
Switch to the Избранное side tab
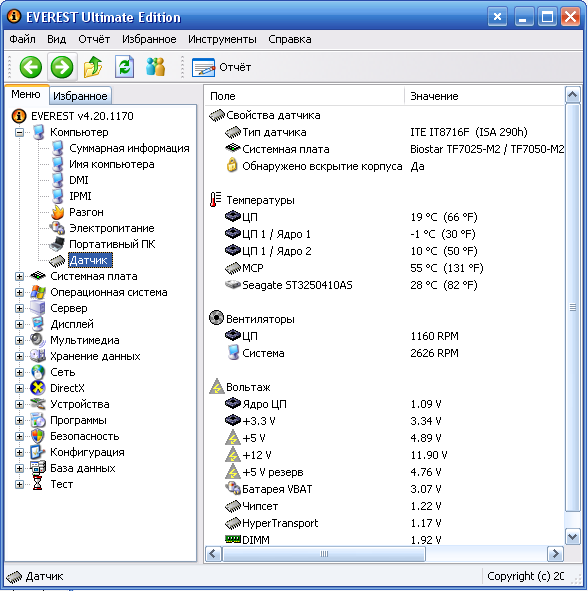pos(80,96)
